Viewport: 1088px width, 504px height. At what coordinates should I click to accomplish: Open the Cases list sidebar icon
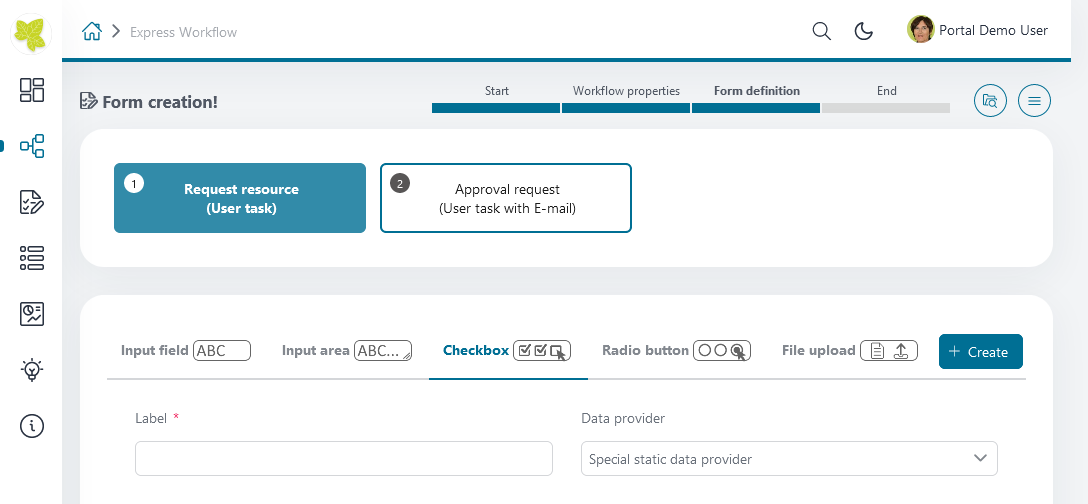point(32,258)
